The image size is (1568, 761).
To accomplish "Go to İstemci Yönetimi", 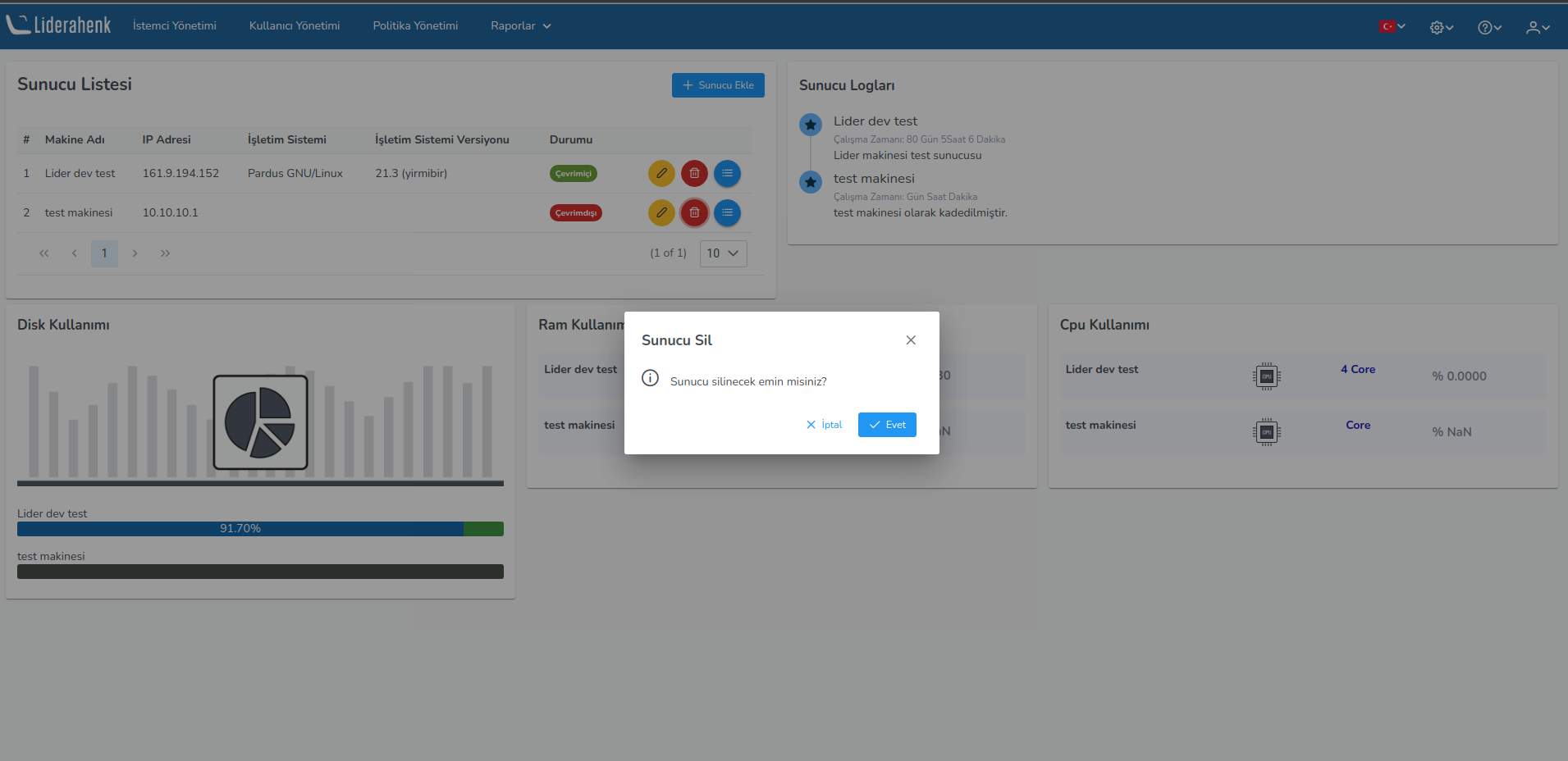I will tap(175, 26).
